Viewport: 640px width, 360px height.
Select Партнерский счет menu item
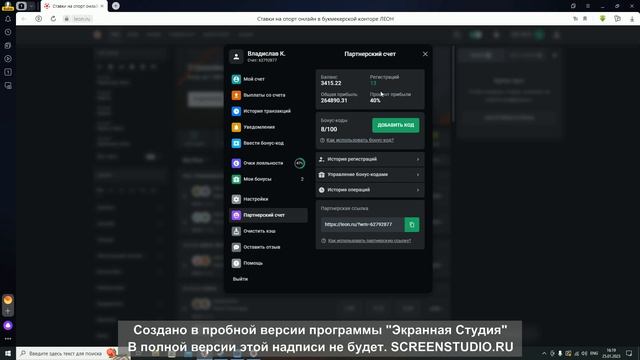click(269, 215)
